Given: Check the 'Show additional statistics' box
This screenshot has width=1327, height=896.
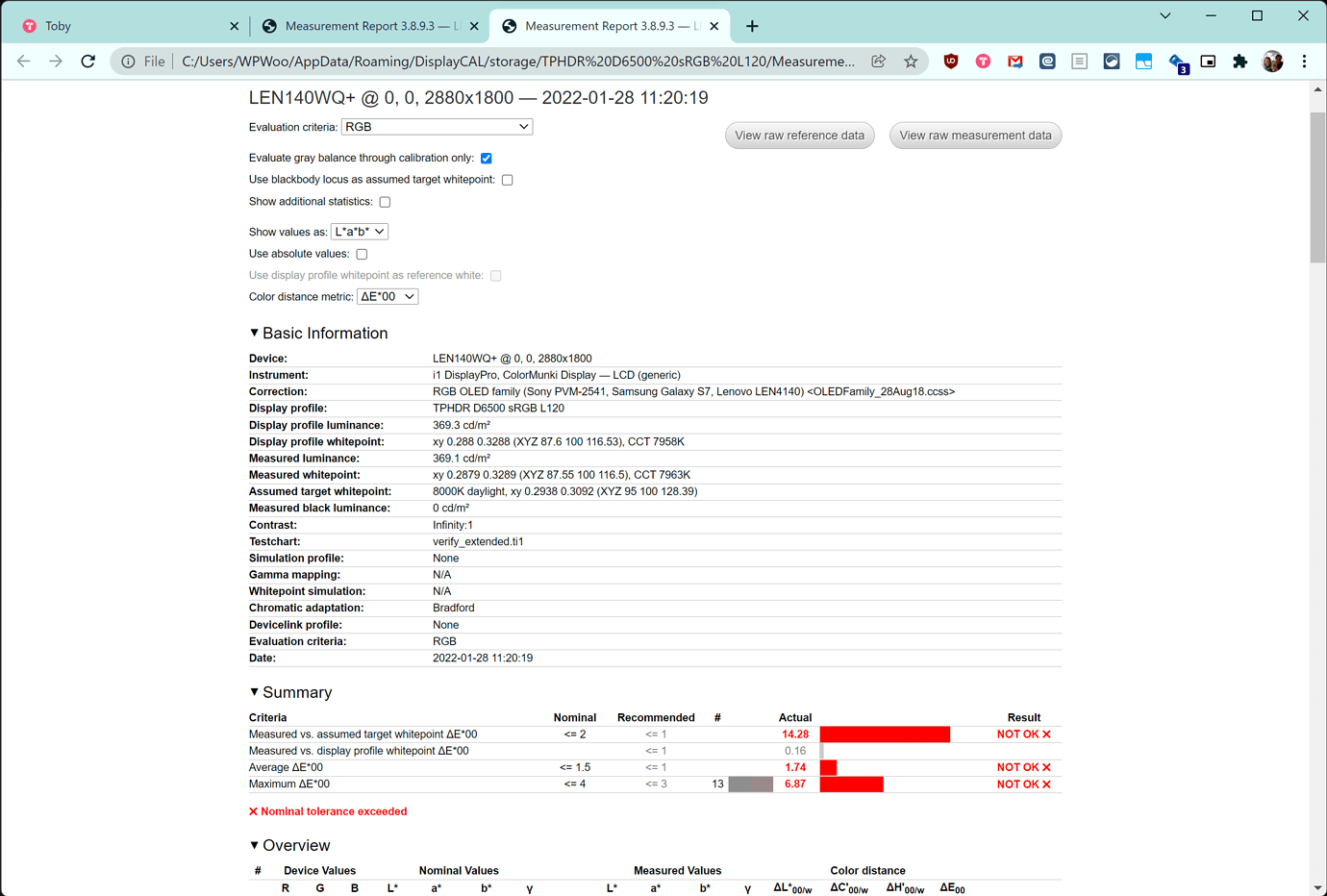Looking at the screenshot, I should [x=385, y=201].
